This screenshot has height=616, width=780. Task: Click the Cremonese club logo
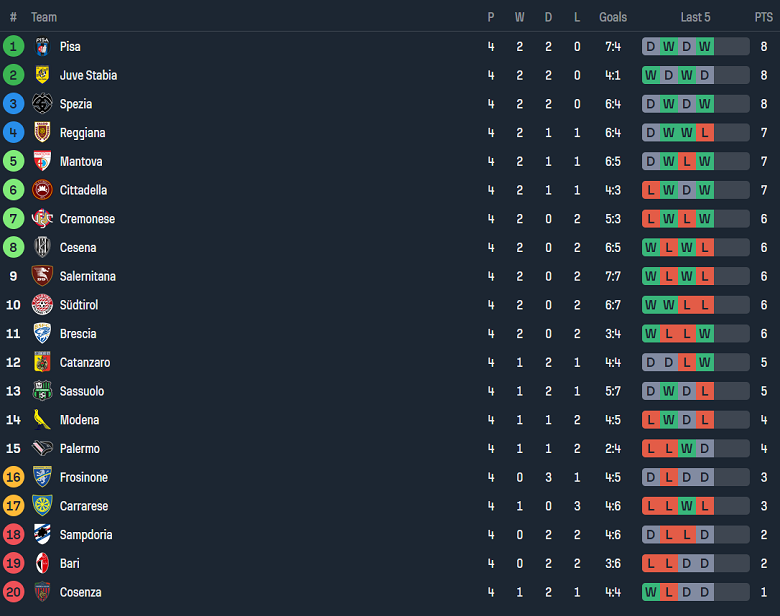coord(42,219)
